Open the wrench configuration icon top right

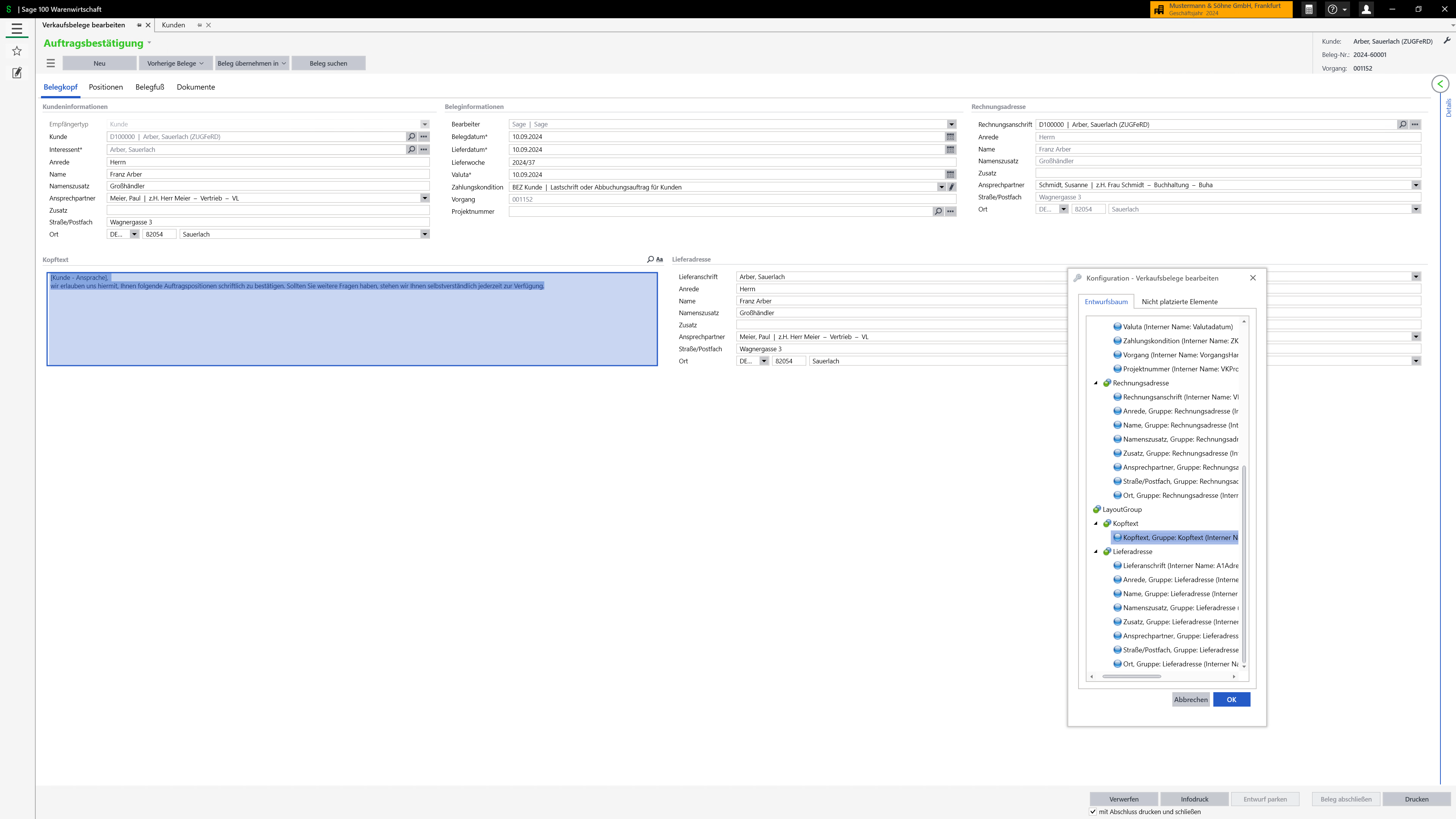(1447, 41)
